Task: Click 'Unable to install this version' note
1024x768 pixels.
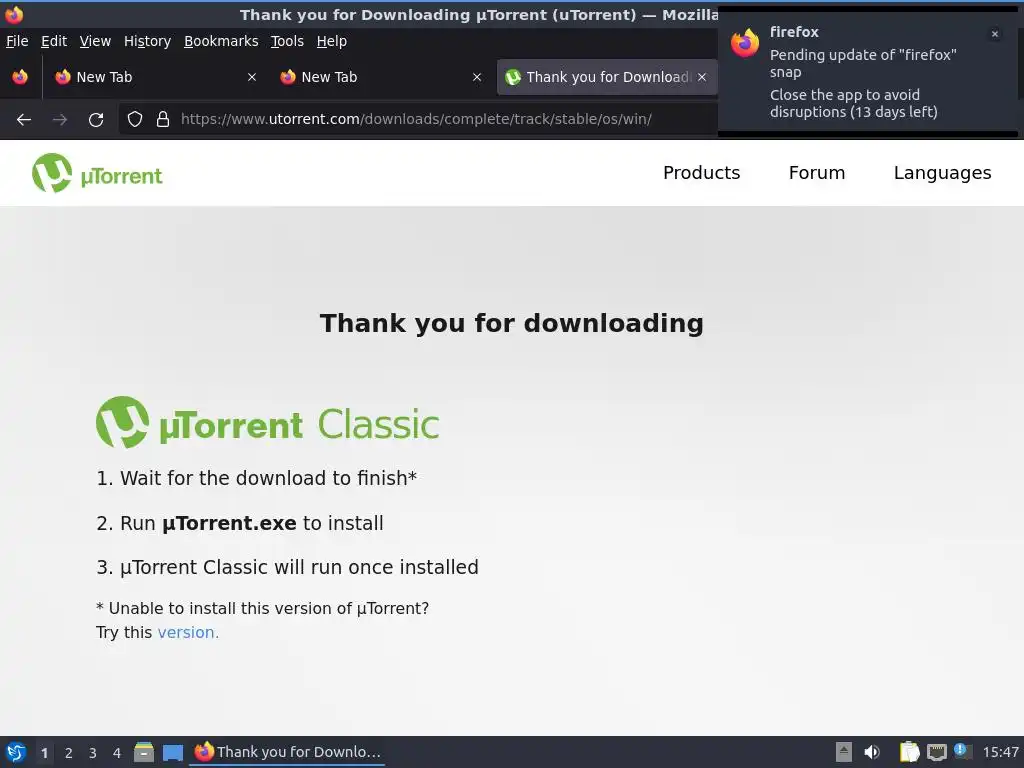Action: [263, 609]
